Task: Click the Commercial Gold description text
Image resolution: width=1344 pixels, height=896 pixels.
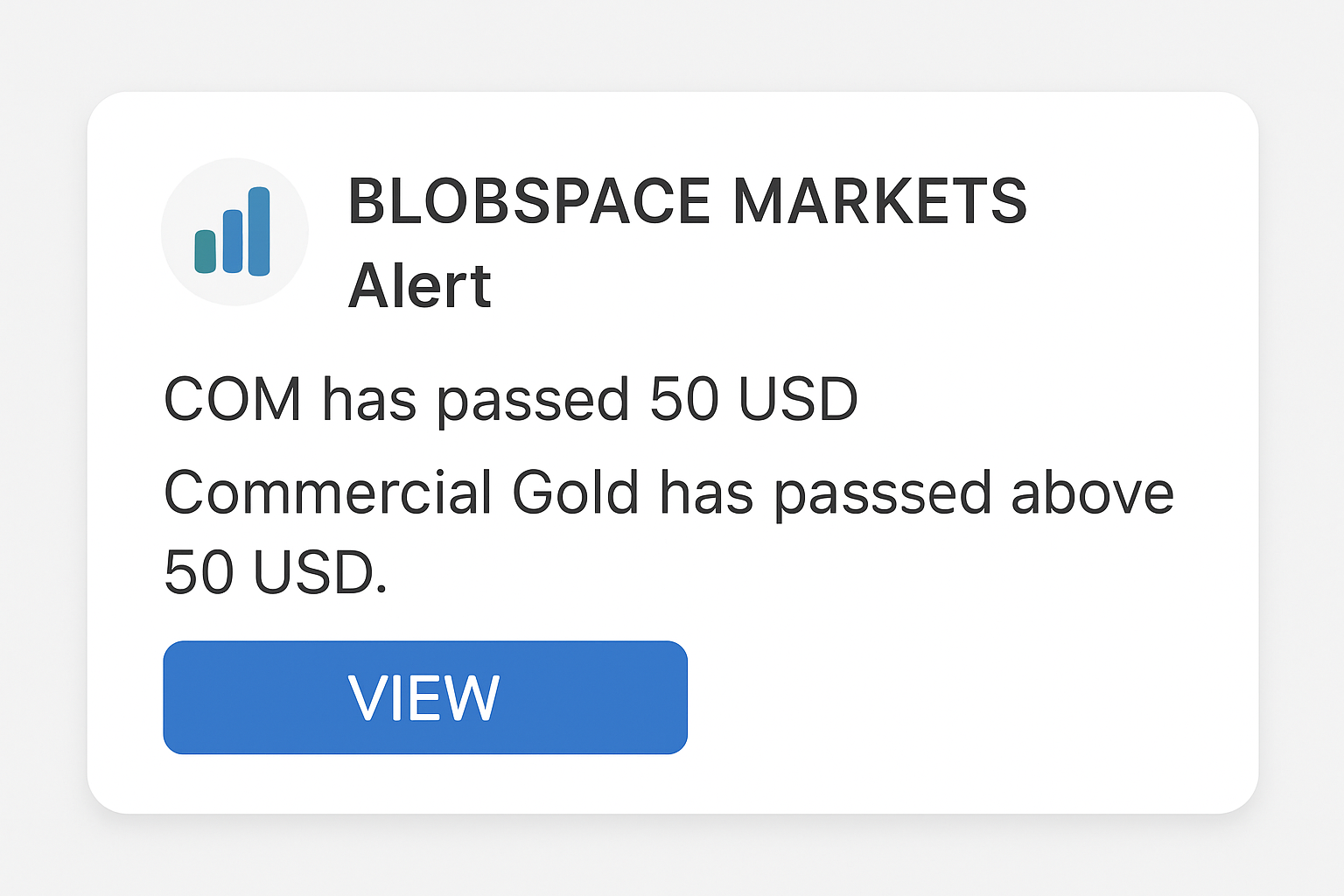Action: click(x=669, y=492)
